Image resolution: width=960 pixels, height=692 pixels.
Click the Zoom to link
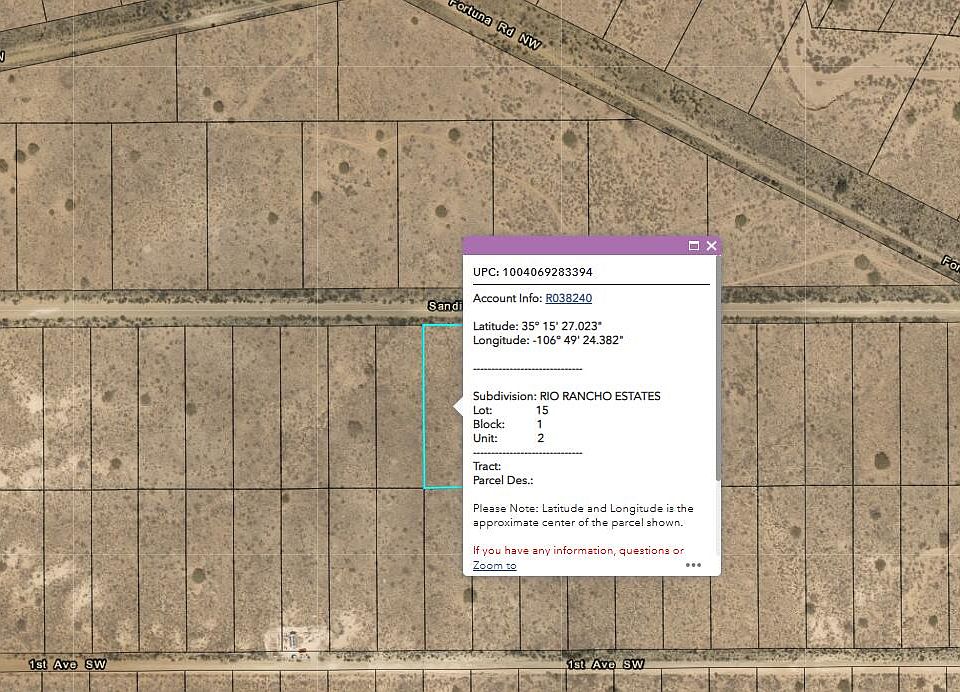pyautogui.click(x=492, y=565)
